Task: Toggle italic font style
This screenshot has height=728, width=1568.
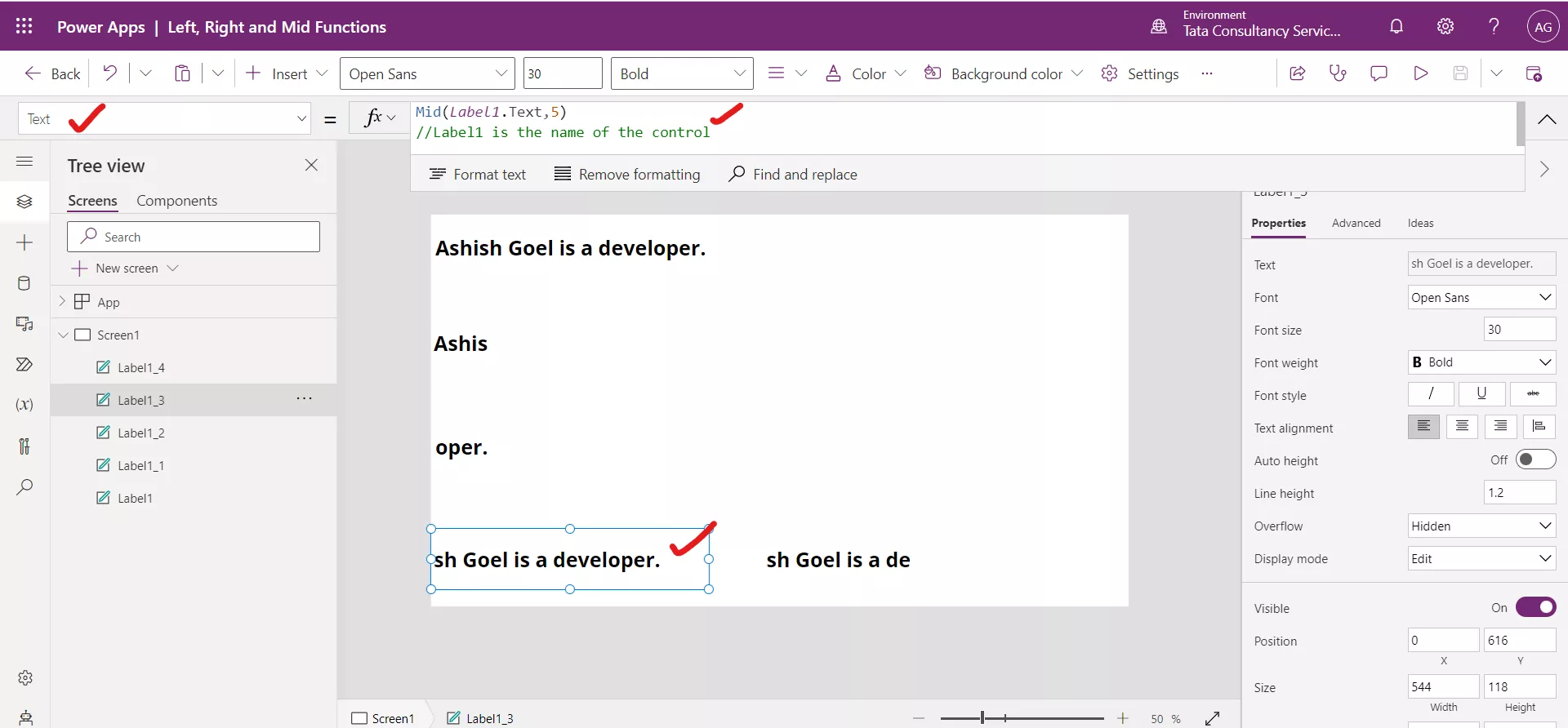Action: click(1430, 394)
